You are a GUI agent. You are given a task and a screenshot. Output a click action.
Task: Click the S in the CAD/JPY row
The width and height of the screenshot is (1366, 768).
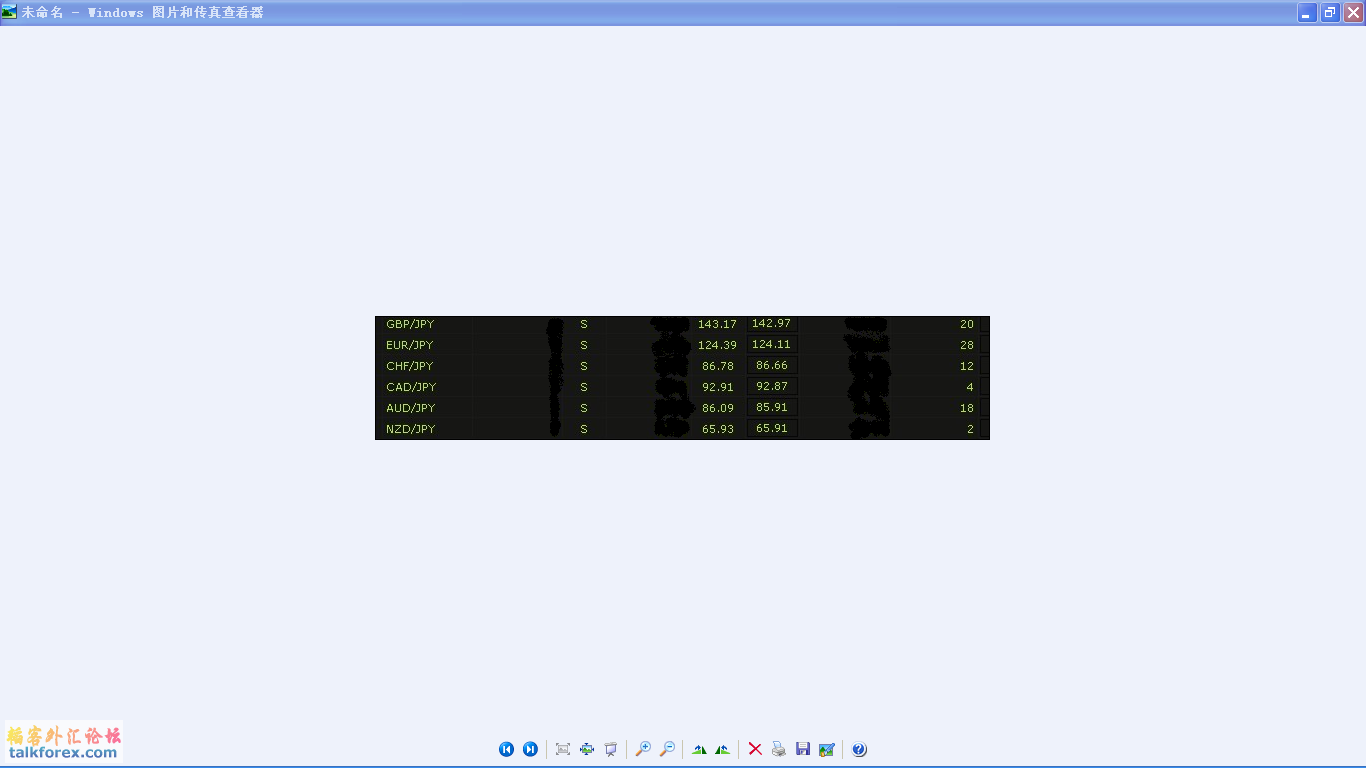(x=584, y=387)
